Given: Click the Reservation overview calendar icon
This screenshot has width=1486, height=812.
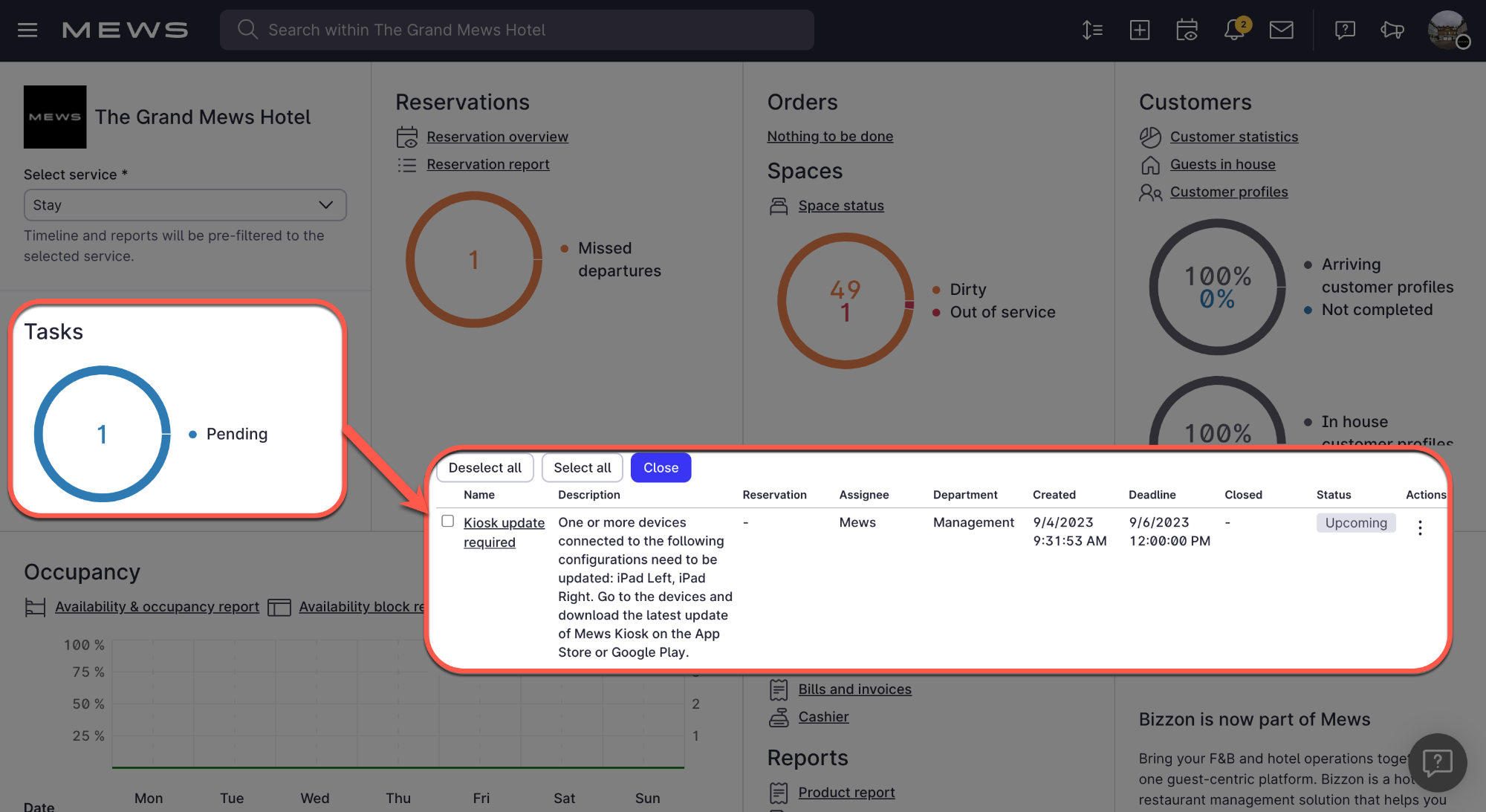Looking at the screenshot, I should pos(407,137).
